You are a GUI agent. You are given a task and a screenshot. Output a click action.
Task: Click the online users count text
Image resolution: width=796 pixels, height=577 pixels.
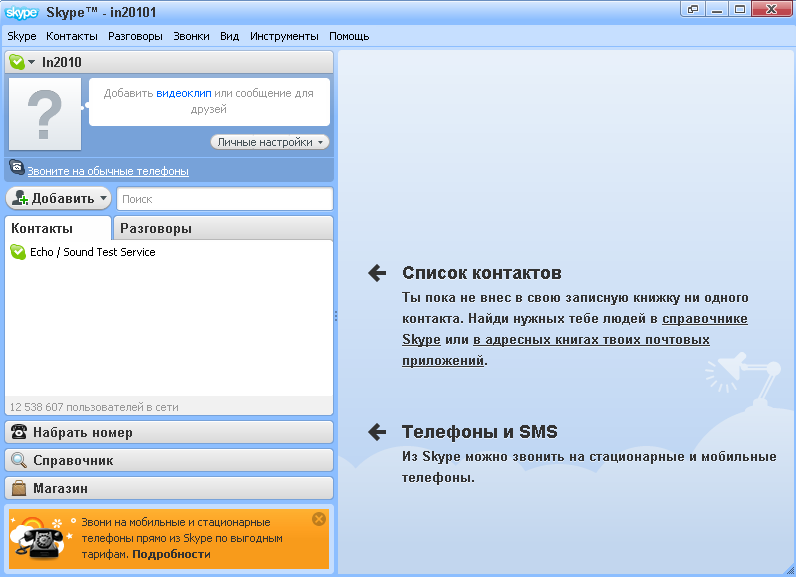pyautogui.click(x=94, y=407)
